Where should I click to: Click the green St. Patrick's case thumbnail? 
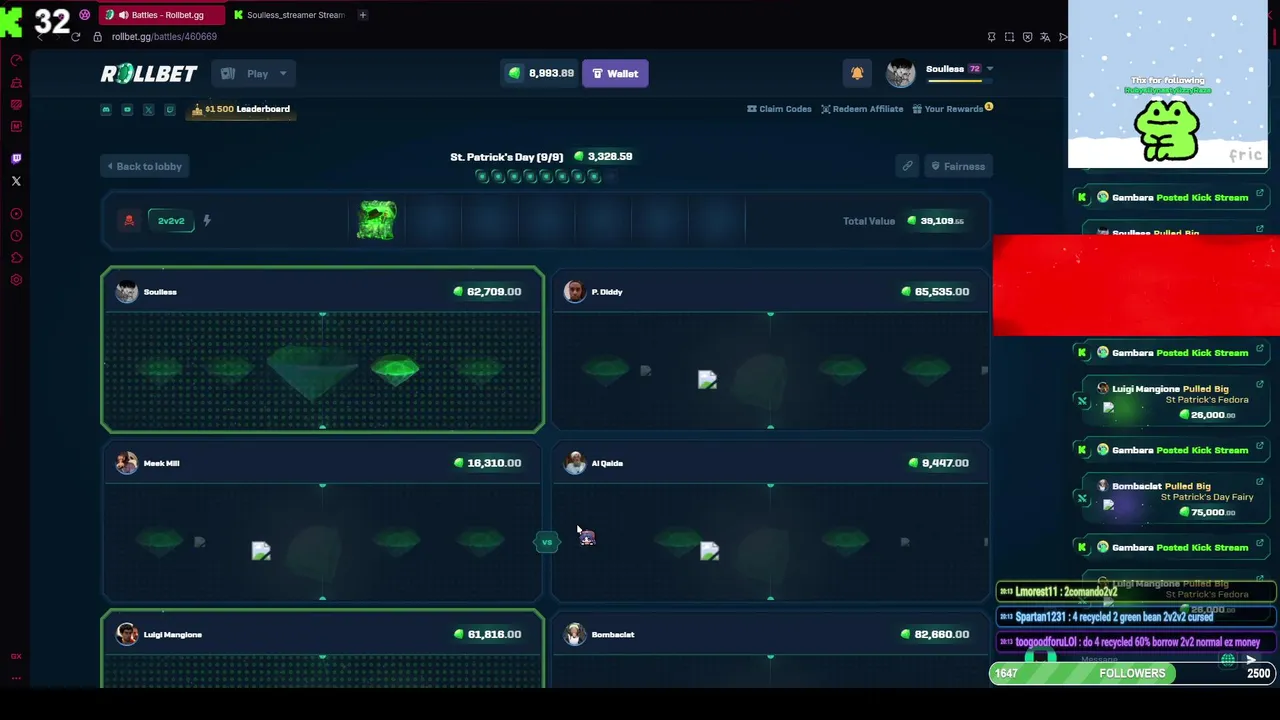point(377,221)
